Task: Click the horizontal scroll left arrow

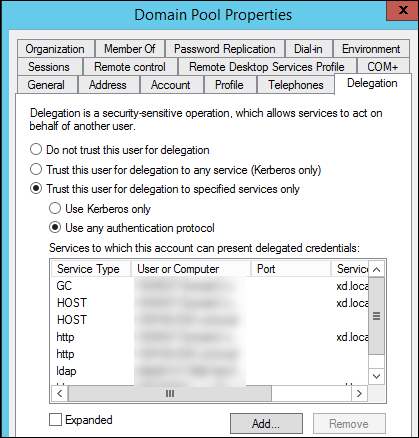Action: (60, 394)
